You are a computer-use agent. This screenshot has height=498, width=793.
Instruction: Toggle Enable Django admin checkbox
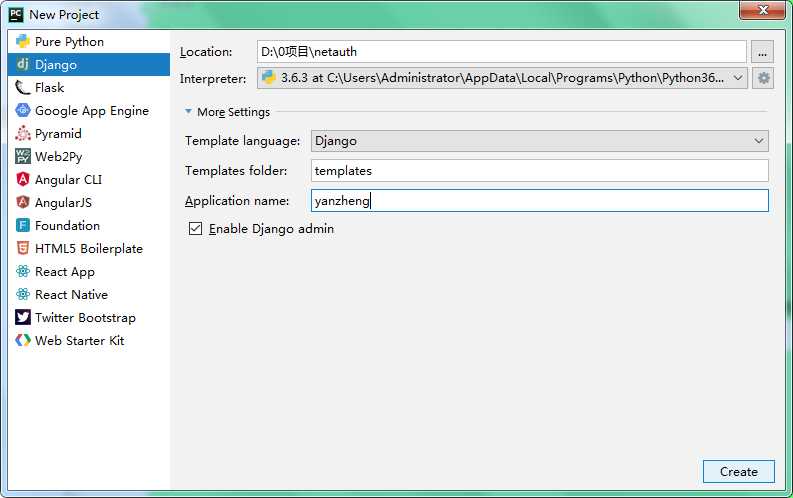click(195, 229)
